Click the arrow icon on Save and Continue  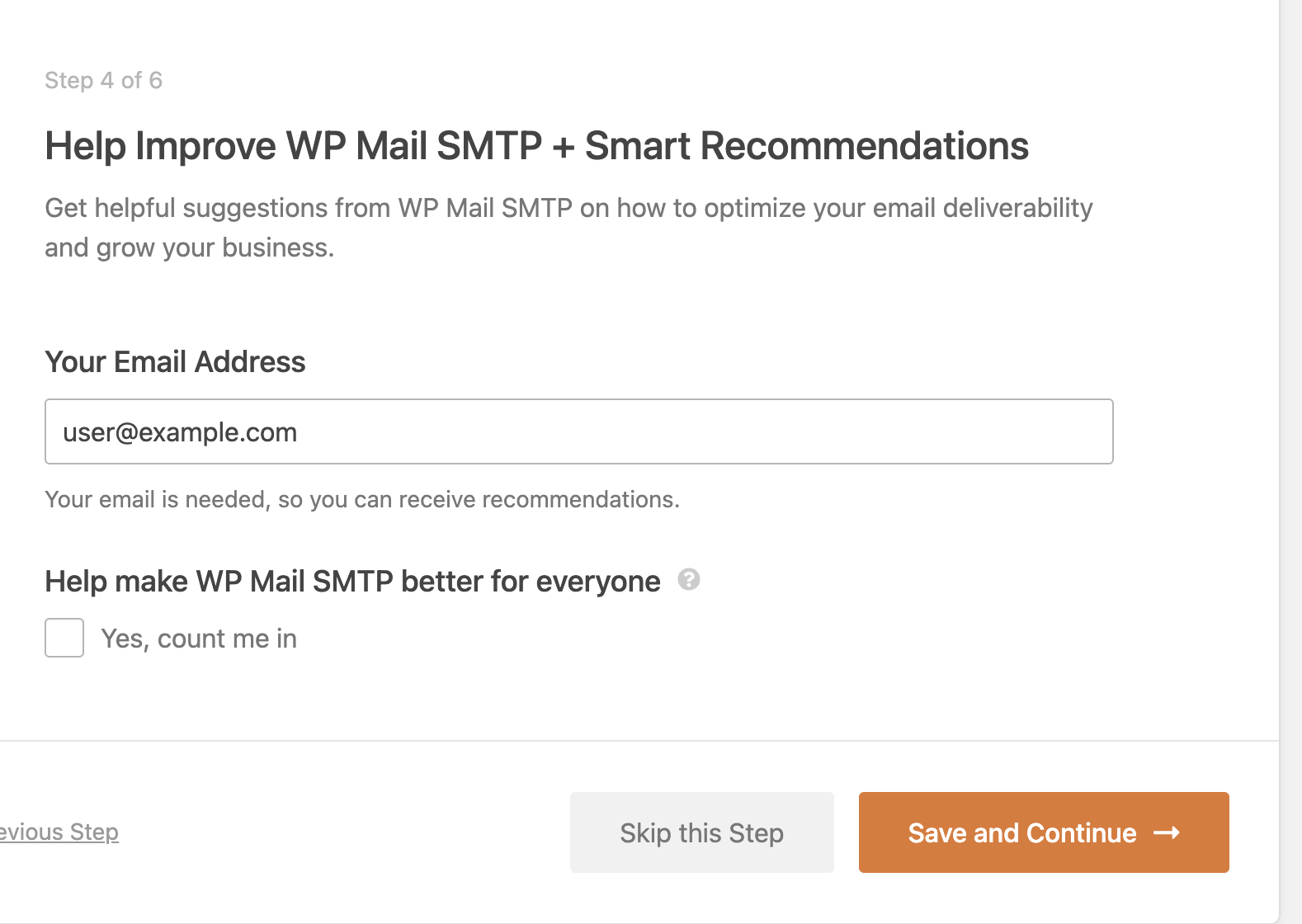tap(1167, 833)
